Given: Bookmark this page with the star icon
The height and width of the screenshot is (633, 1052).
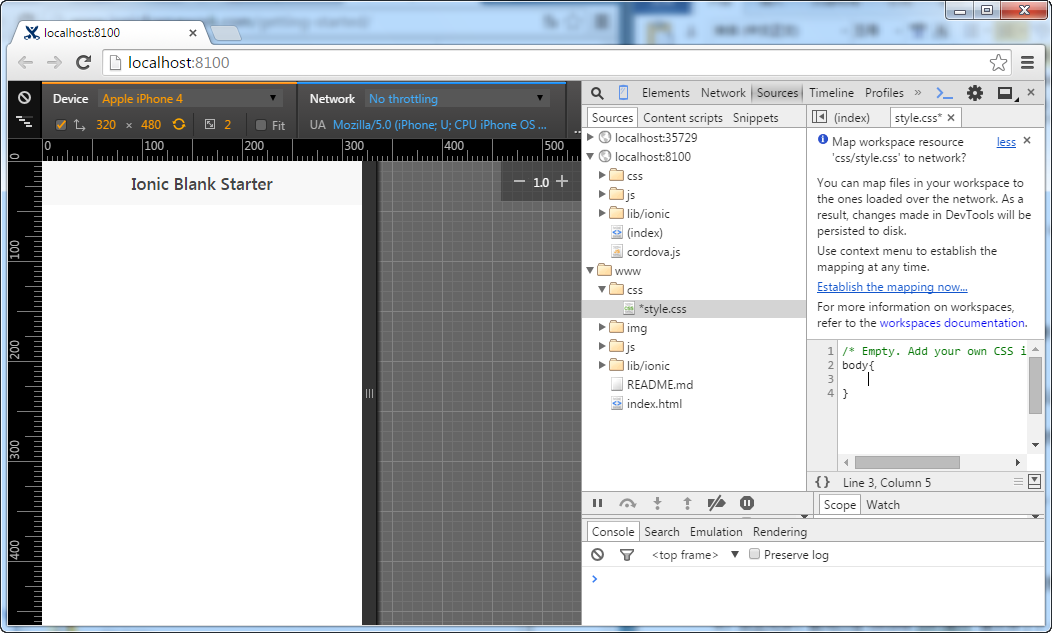Looking at the screenshot, I should (998, 62).
